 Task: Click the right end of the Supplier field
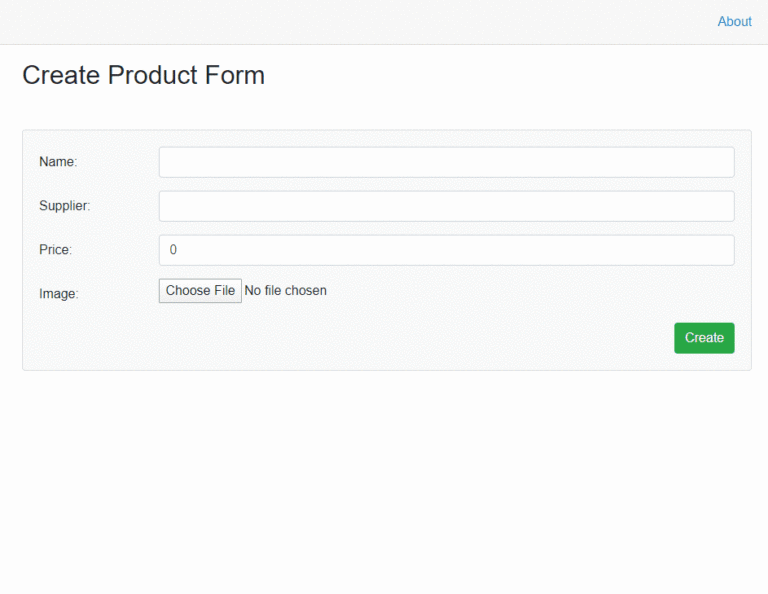[715, 206]
